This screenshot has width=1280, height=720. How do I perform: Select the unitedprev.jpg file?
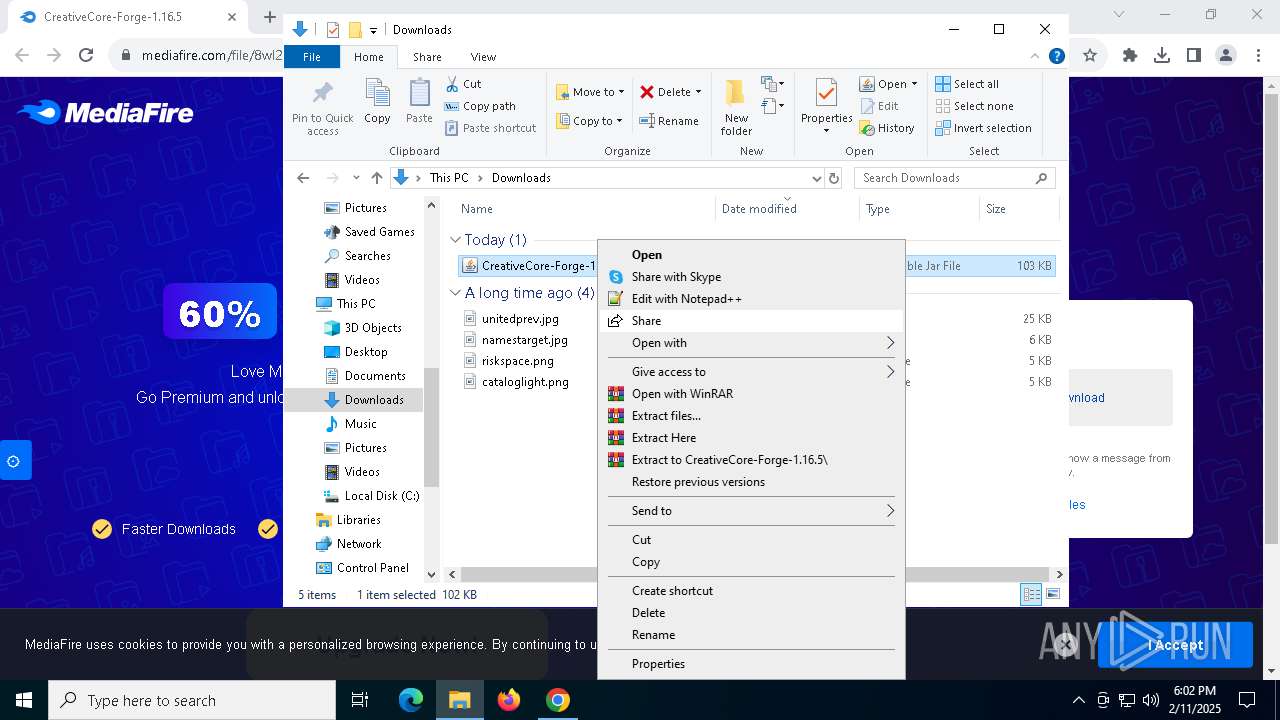point(520,319)
